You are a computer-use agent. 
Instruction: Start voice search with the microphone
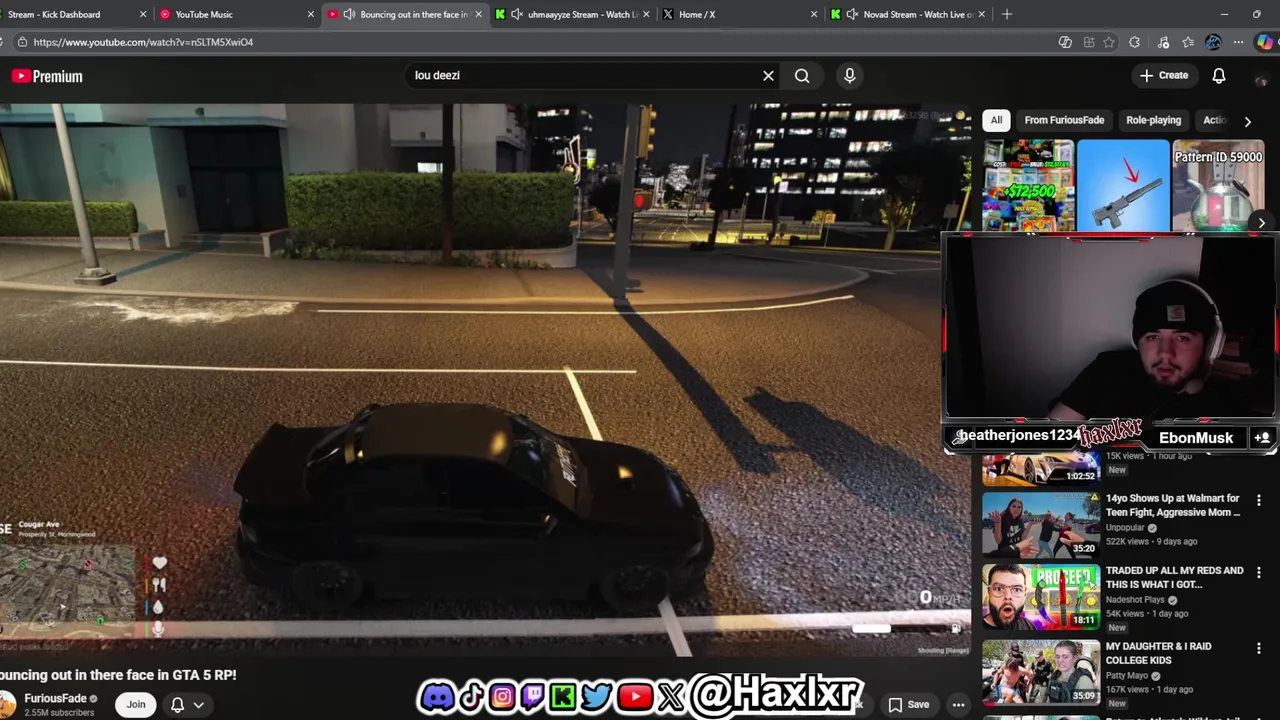click(849, 76)
